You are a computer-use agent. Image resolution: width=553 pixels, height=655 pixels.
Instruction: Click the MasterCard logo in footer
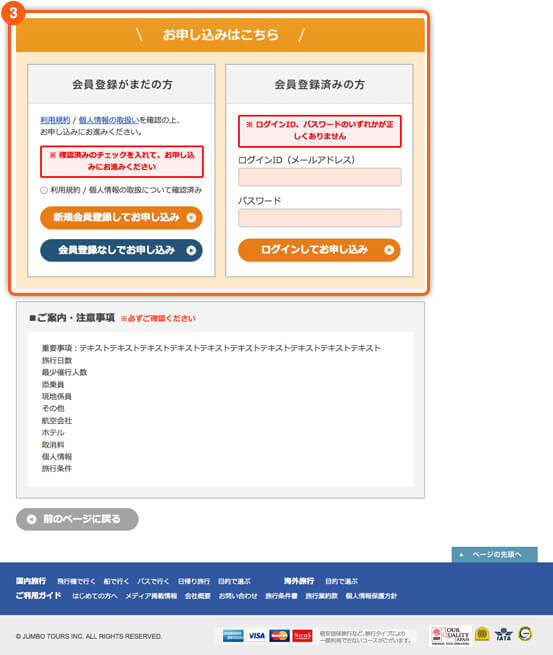279,636
